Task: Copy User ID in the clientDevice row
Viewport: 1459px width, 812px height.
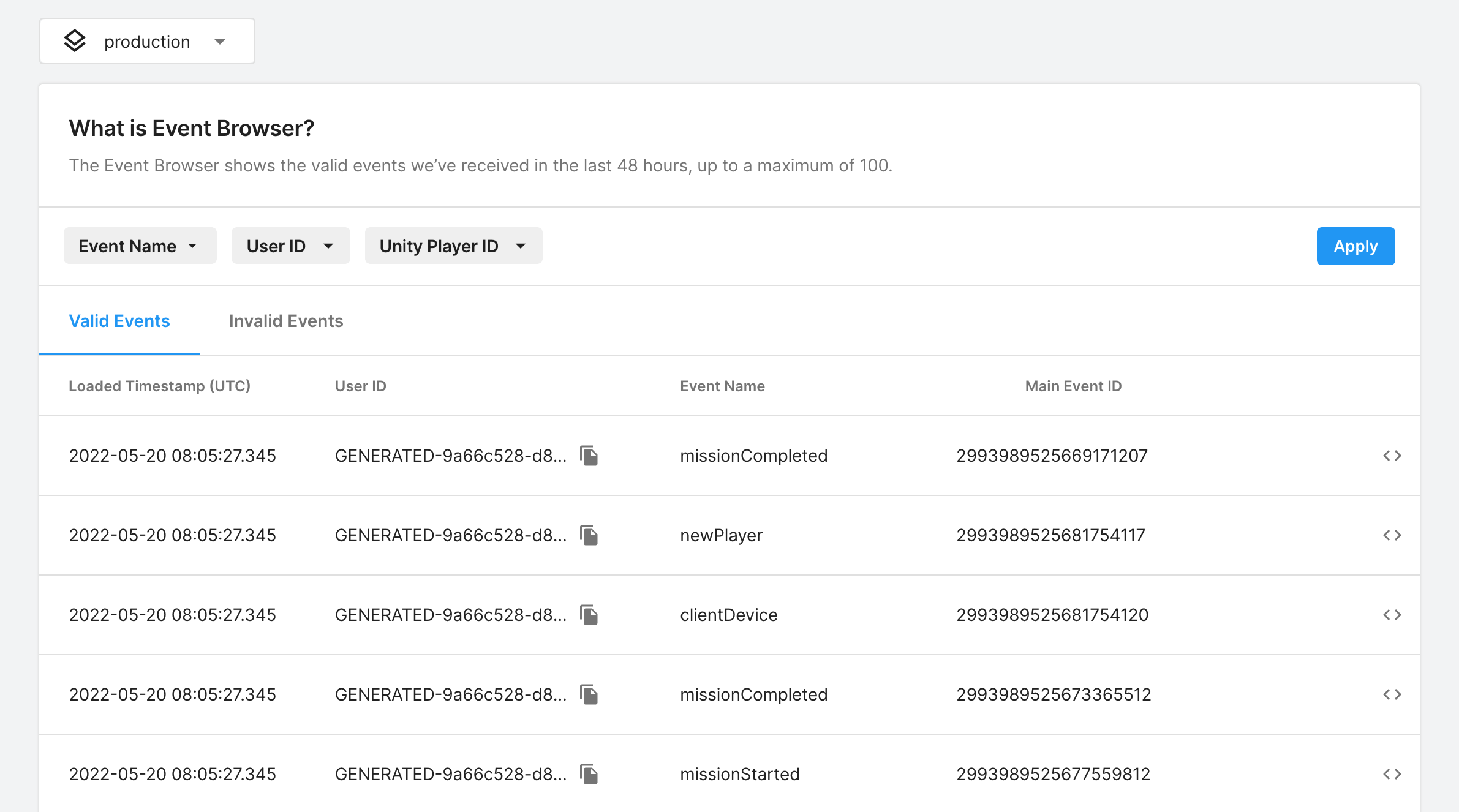Action: (x=589, y=615)
